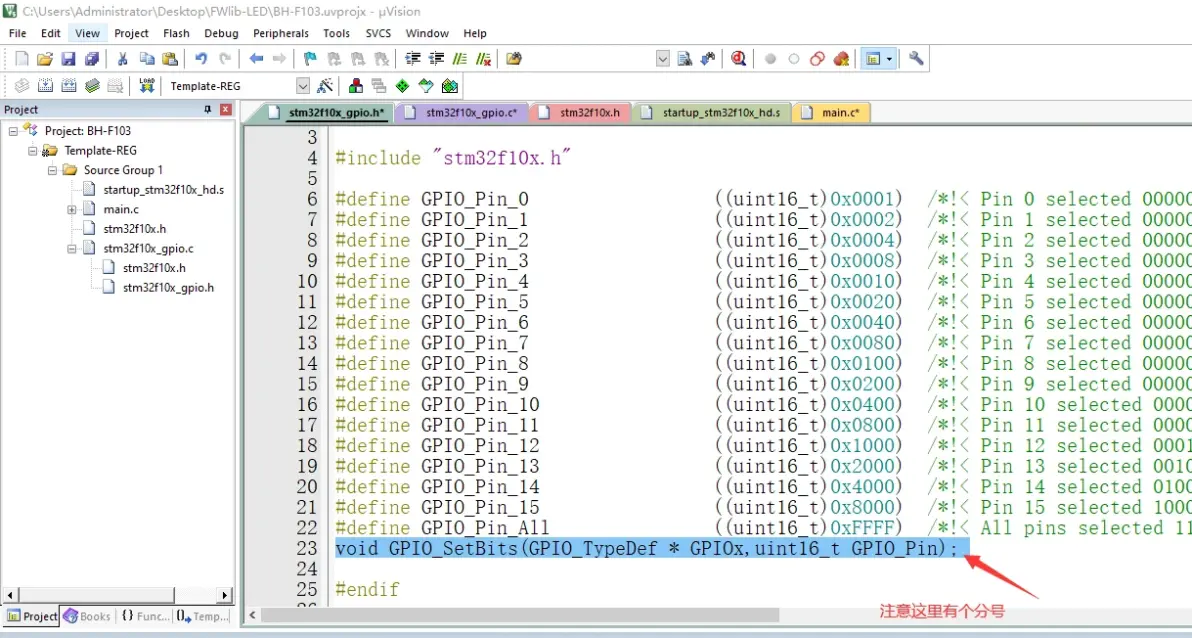Open Pack Installer icon
Image resolution: width=1192 pixels, height=638 pixels.
point(449,86)
